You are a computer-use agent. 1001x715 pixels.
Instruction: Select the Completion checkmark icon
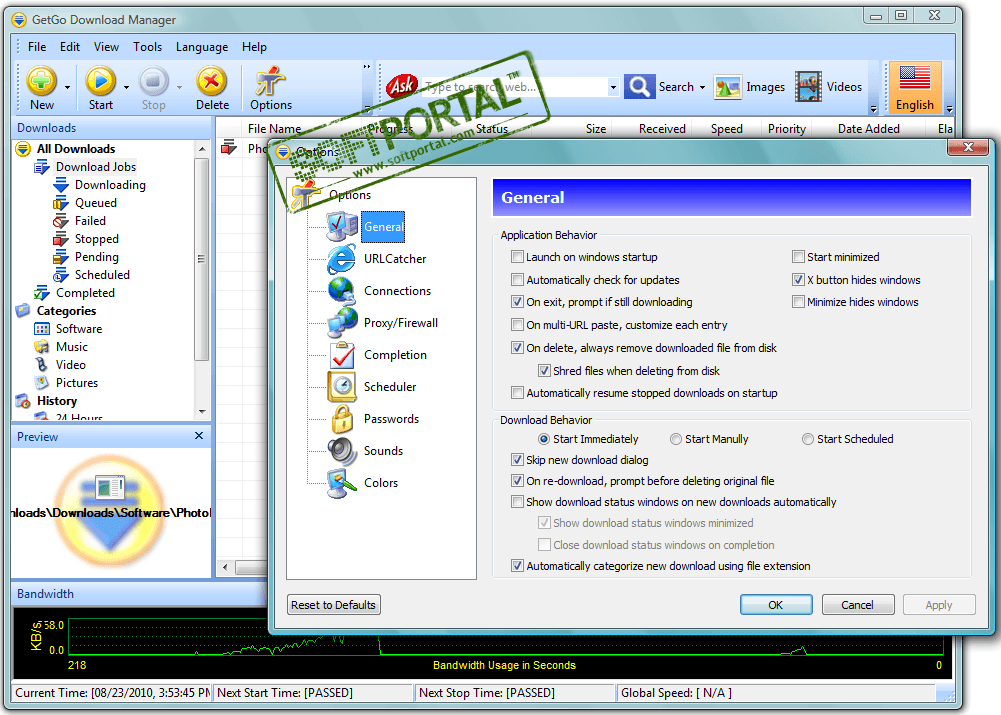[342, 355]
